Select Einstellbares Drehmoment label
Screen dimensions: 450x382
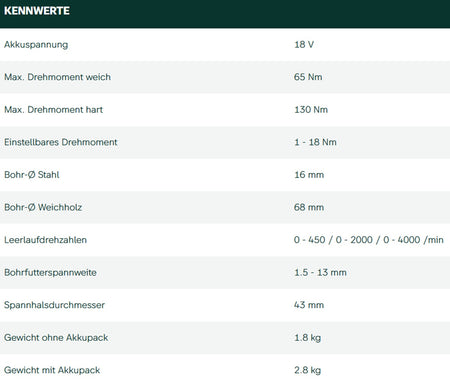[61, 142]
